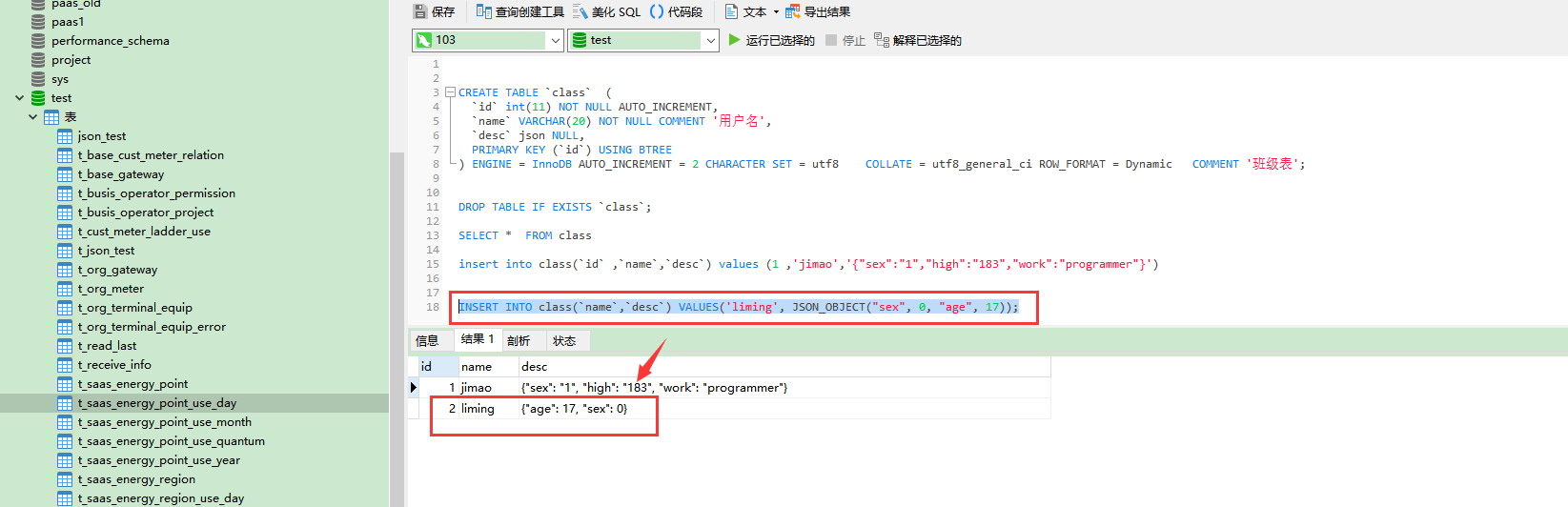1568x507 pixels.
Task: Click the name column header
Action: [488, 367]
